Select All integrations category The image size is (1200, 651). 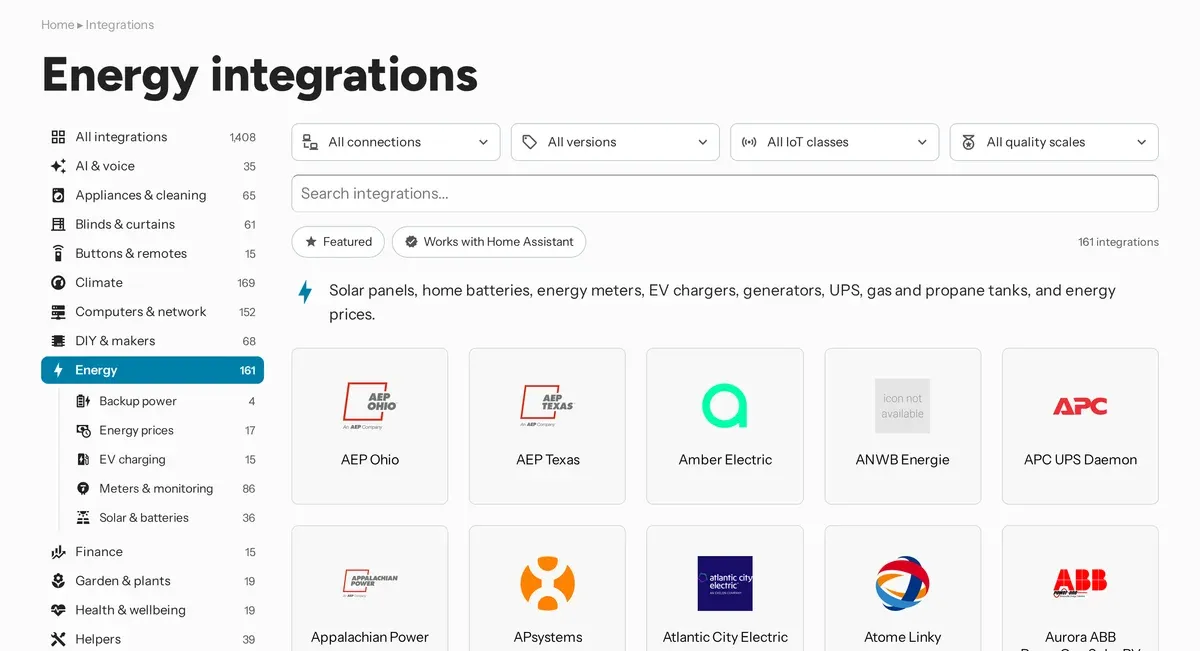pos(152,137)
